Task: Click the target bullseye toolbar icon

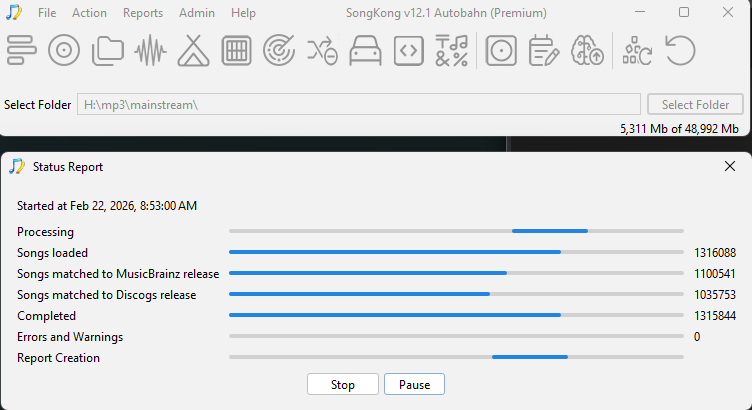Action: click(x=279, y=50)
